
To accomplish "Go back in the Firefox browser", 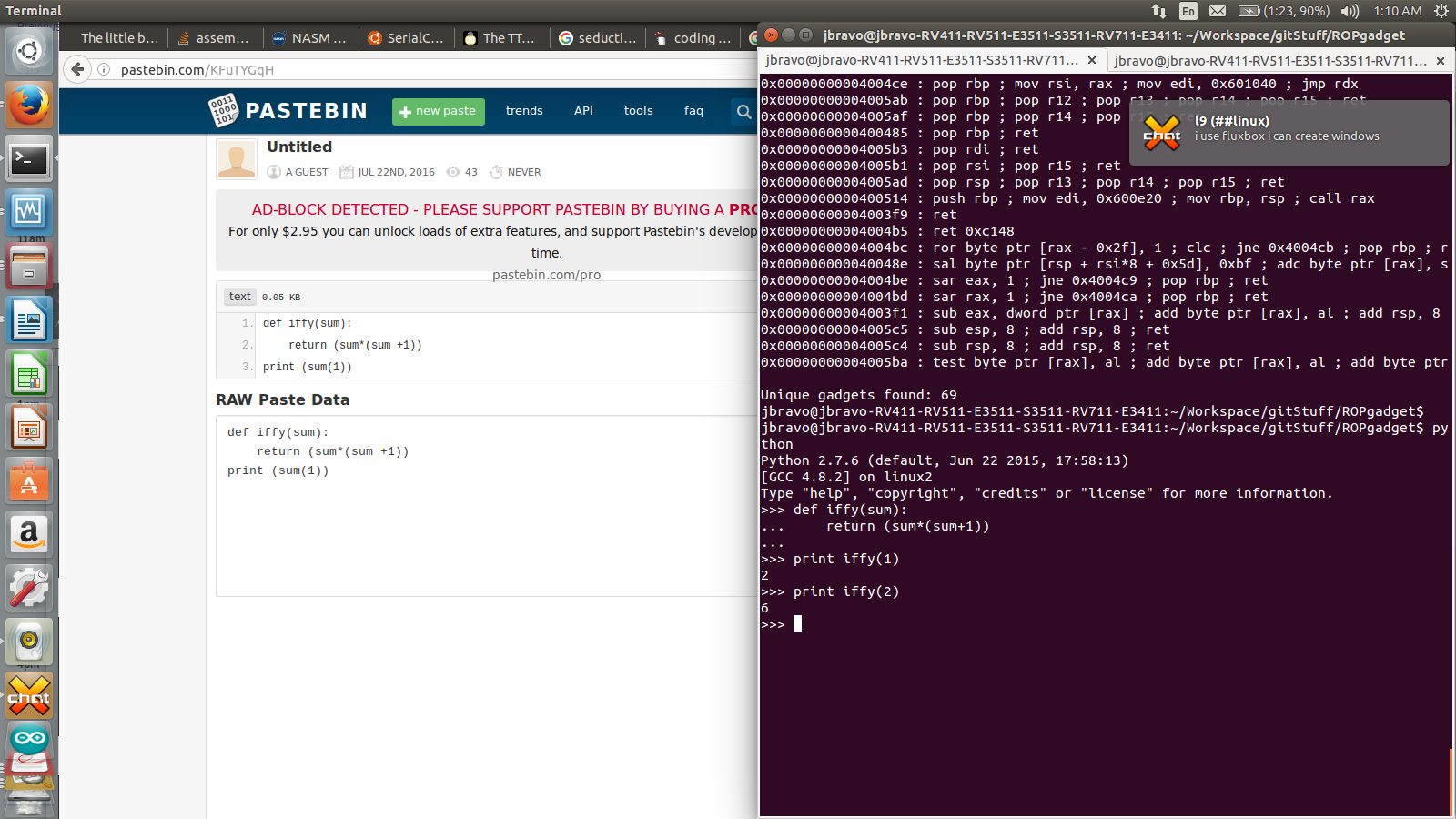I will pos(77,69).
